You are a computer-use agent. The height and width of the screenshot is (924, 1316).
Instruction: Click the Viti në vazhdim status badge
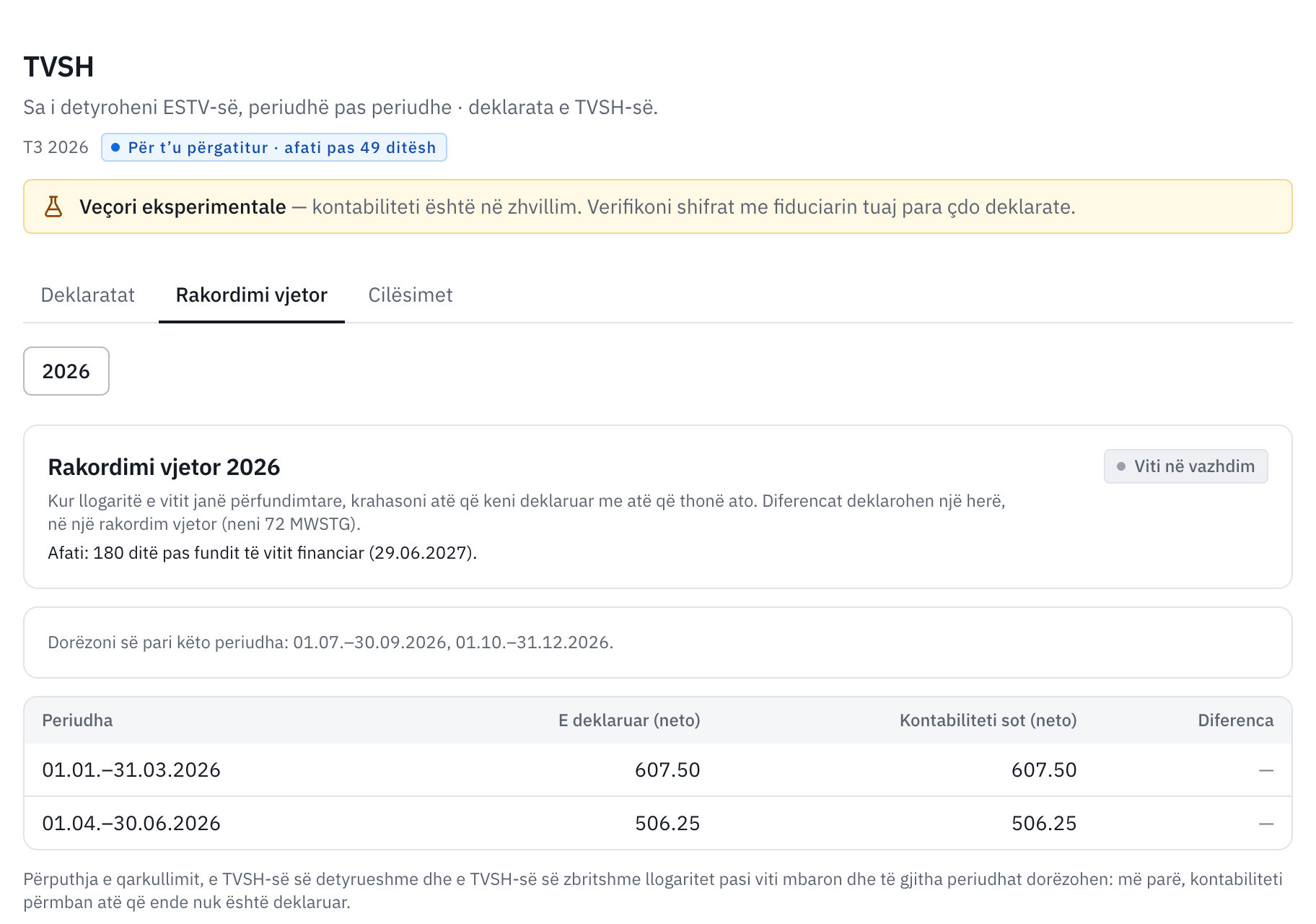pyautogui.click(x=1185, y=466)
